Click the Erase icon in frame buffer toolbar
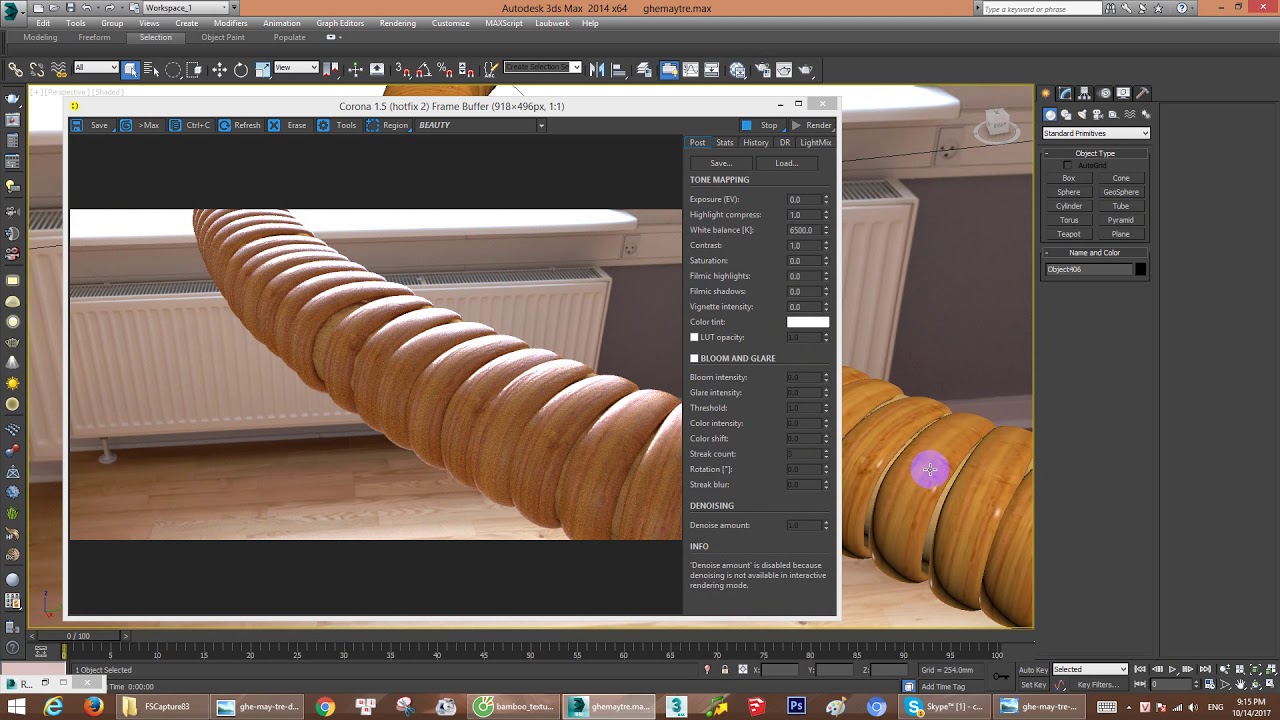 [x=274, y=125]
